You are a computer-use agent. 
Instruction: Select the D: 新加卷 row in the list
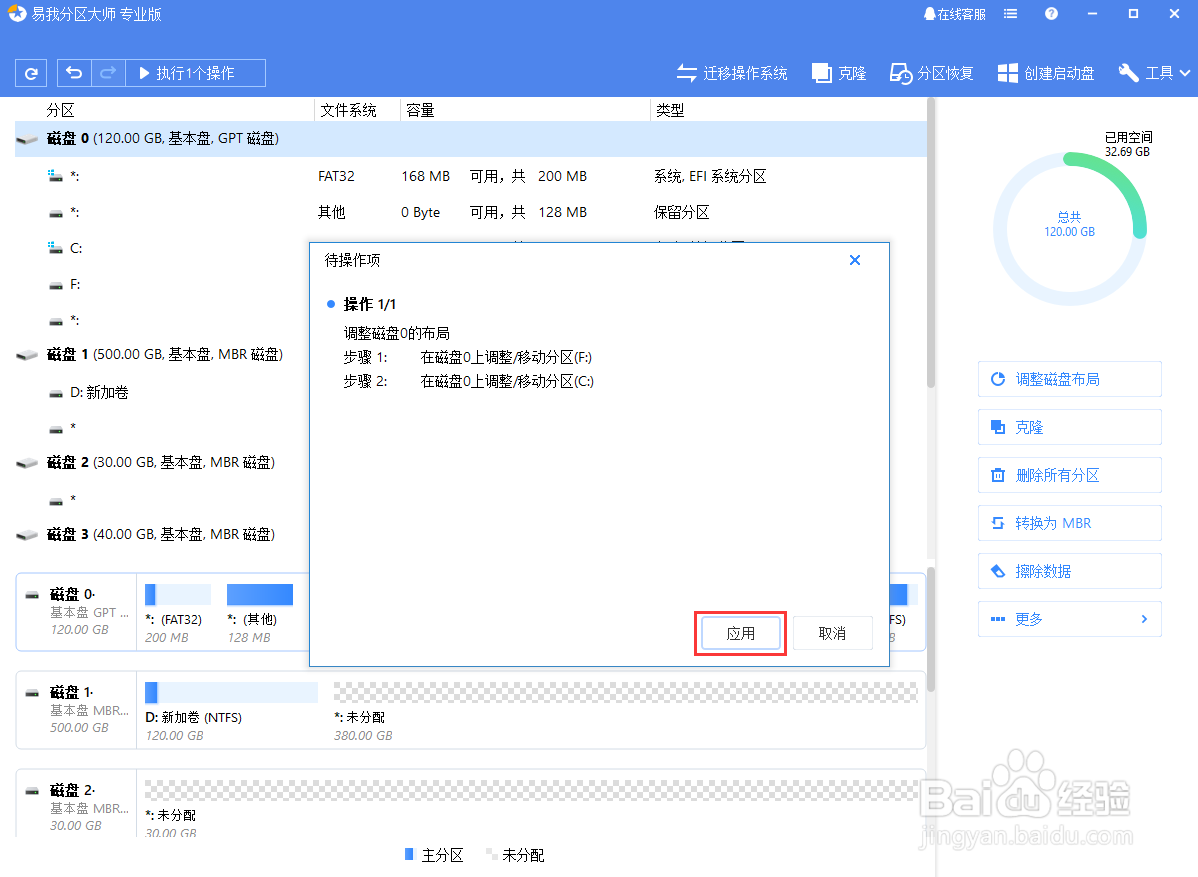[x=162, y=392]
